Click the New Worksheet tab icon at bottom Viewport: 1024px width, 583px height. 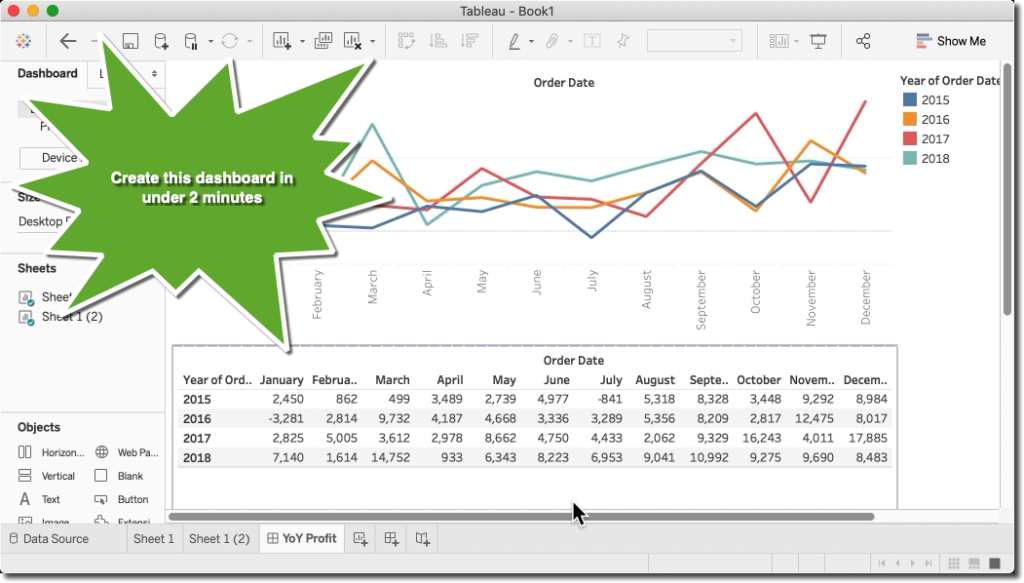tap(360, 539)
